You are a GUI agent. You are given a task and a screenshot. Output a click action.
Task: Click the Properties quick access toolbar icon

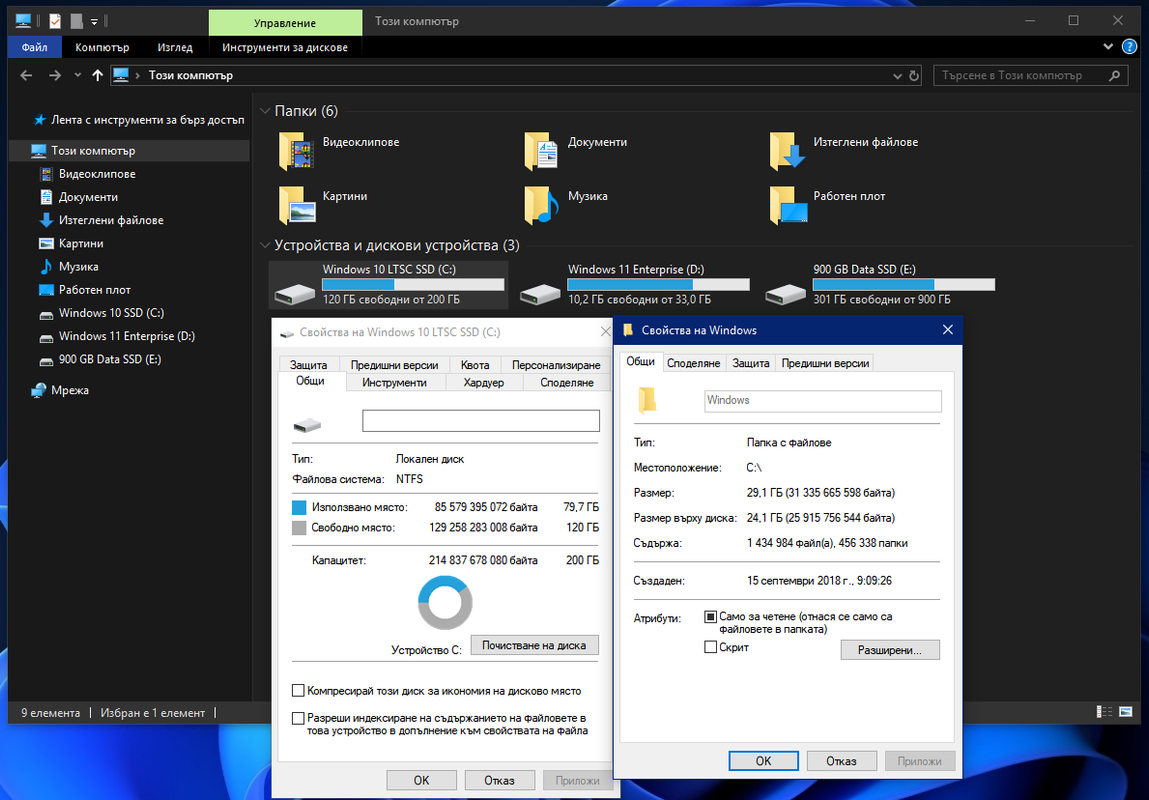pos(55,21)
